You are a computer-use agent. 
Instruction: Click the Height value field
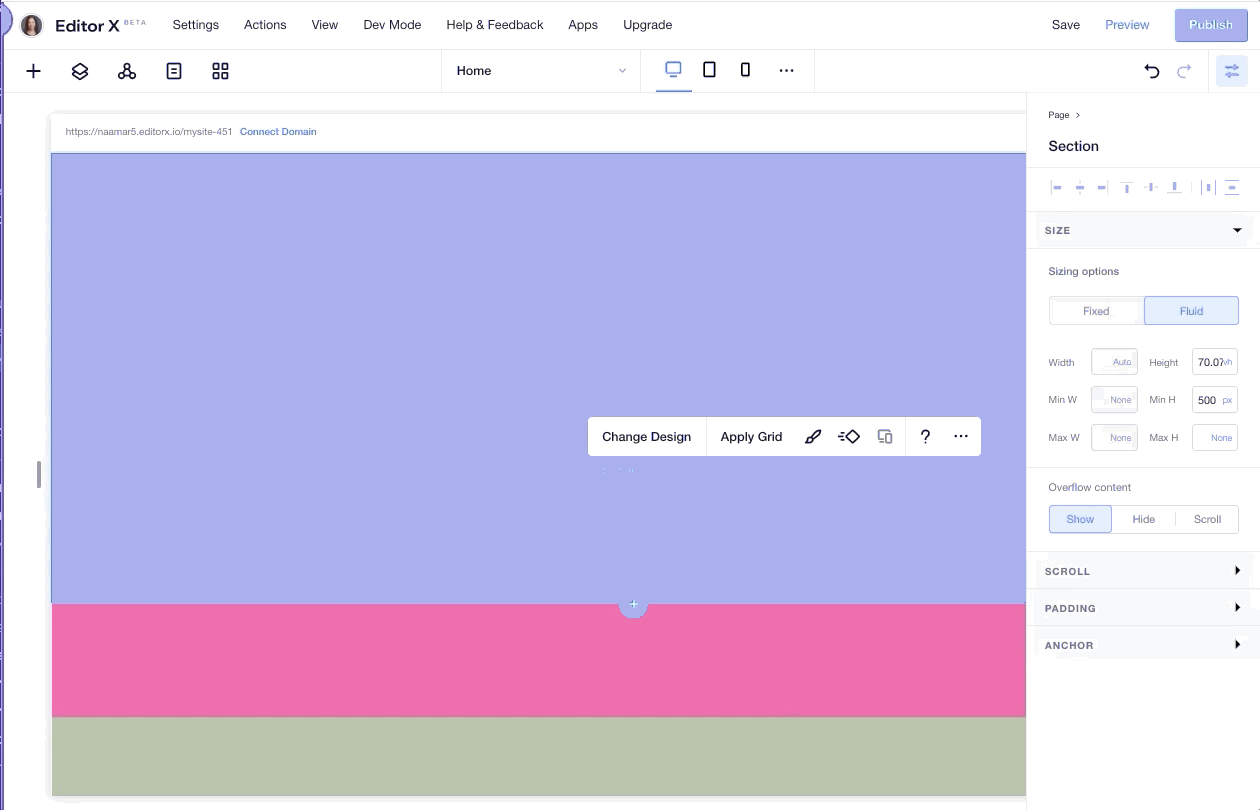coord(1214,362)
